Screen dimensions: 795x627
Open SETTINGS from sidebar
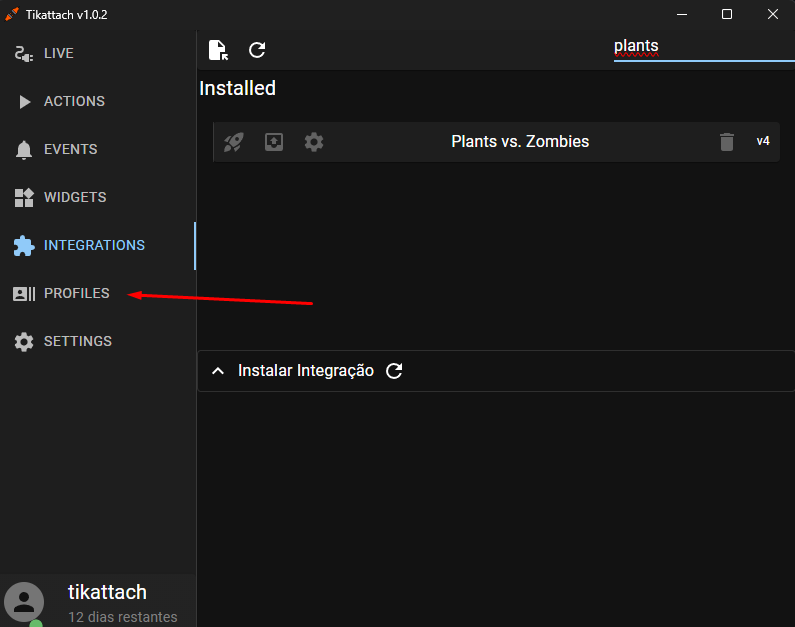(x=97, y=342)
